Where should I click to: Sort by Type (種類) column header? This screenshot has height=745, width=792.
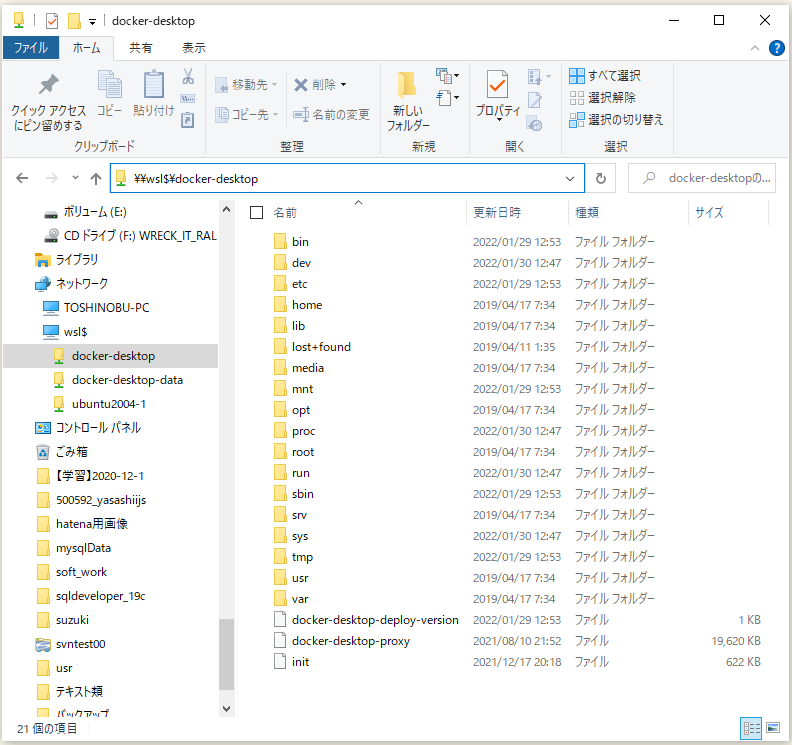click(587, 213)
